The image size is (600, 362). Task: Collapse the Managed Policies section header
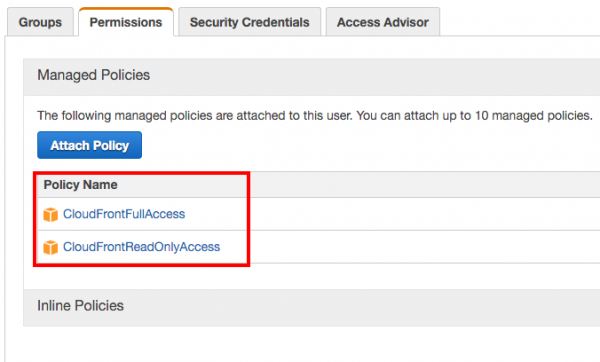coord(311,77)
